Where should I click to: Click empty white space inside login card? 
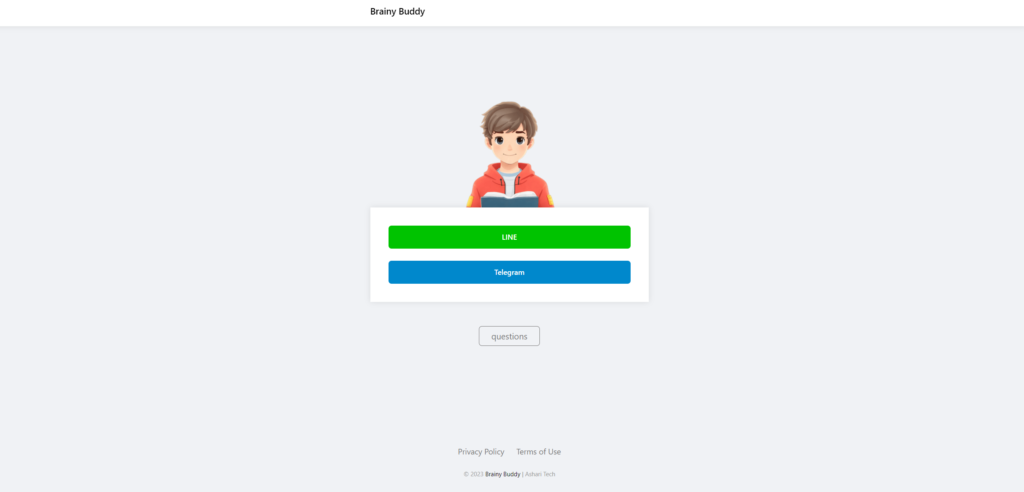coord(509,293)
